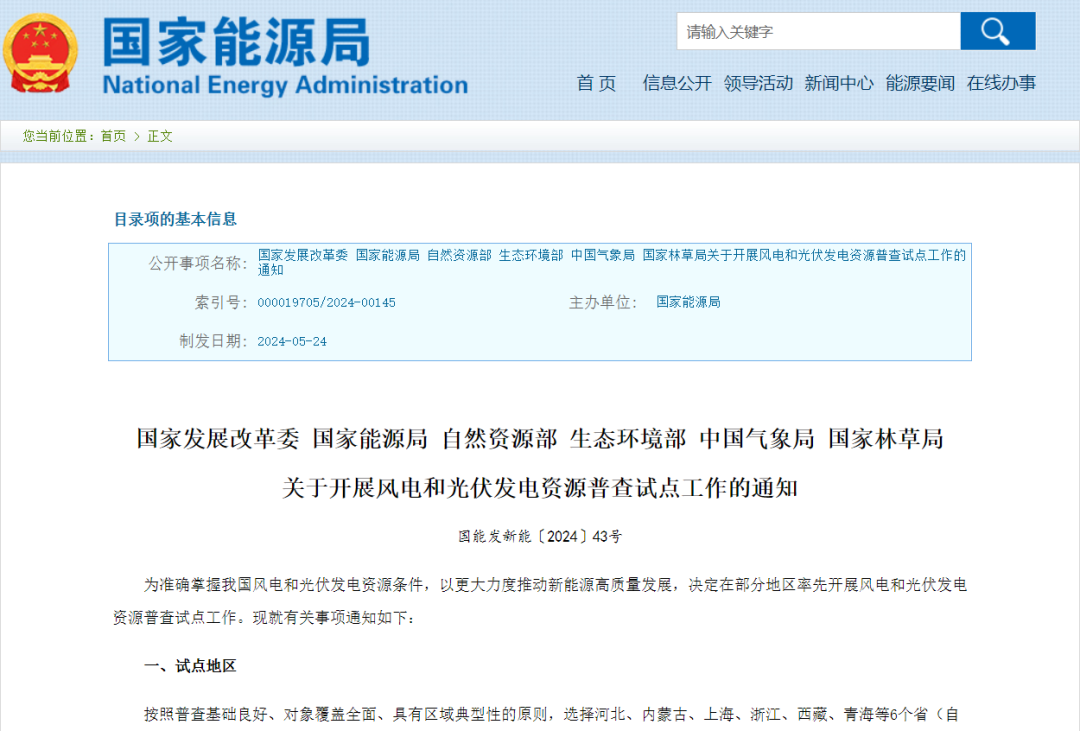
Task: Click the issue date 2024-05-24
Action: (292, 341)
